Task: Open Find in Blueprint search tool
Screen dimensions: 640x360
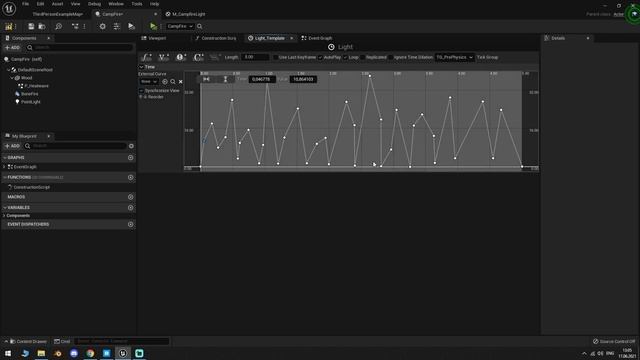Action: click(x=58, y=26)
